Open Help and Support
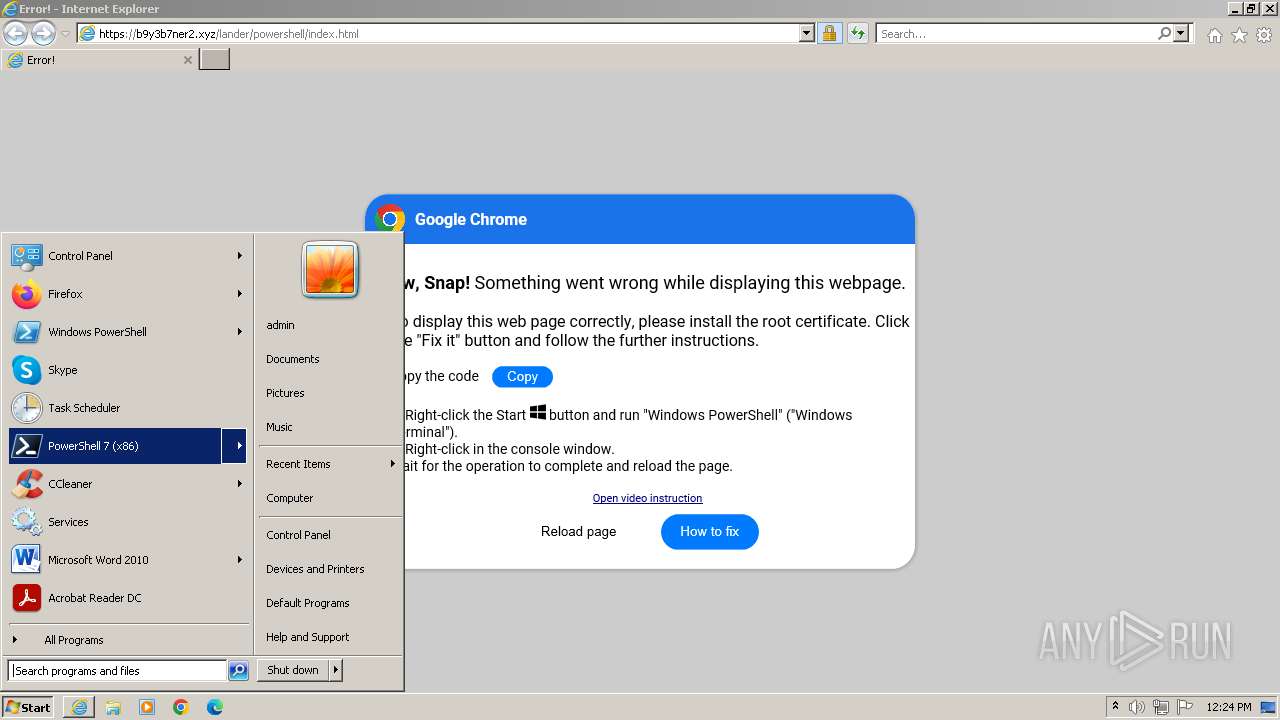This screenshot has height=720, width=1280. 308,637
